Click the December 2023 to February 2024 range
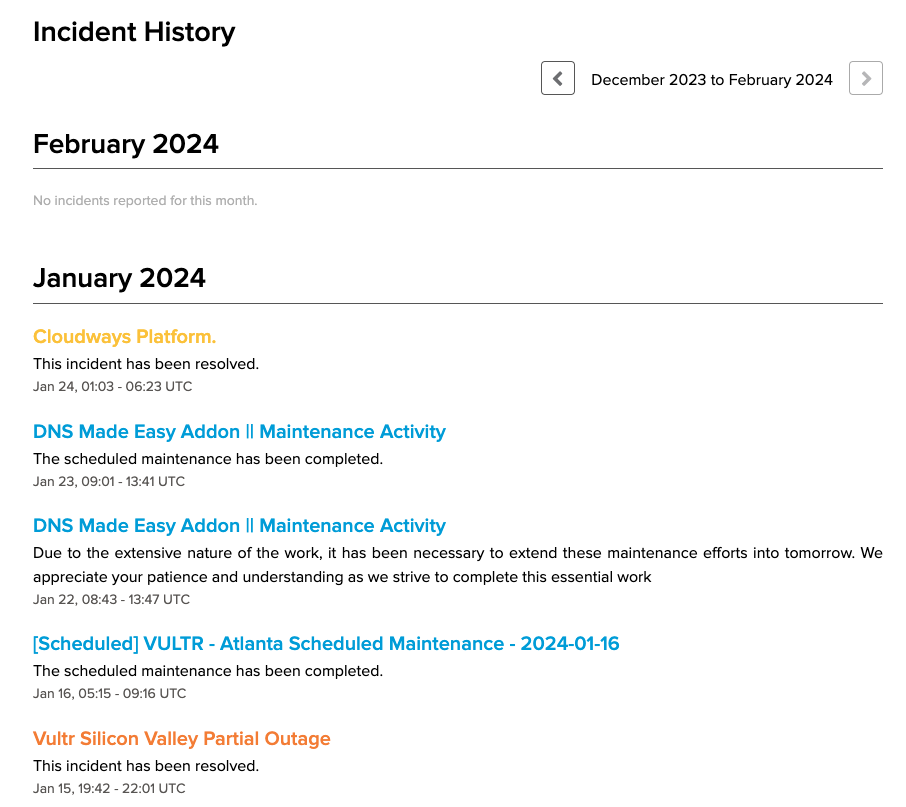Image resolution: width=906 pixels, height=807 pixels. [x=712, y=80]
